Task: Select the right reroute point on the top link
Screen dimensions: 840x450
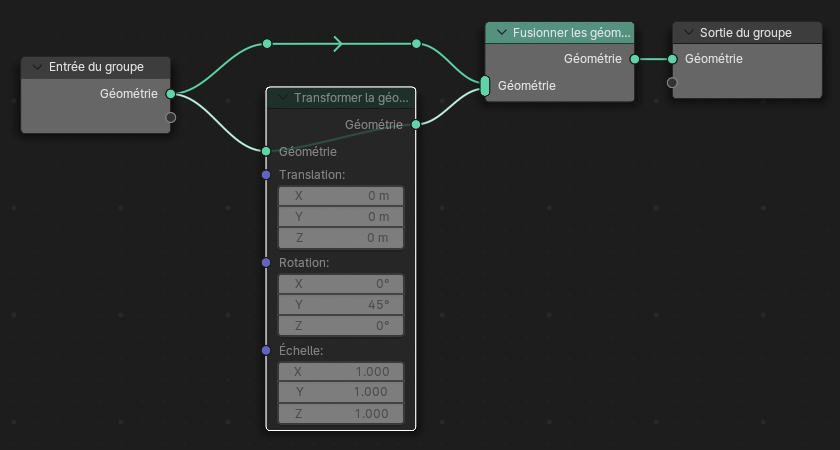Action: 416,44
